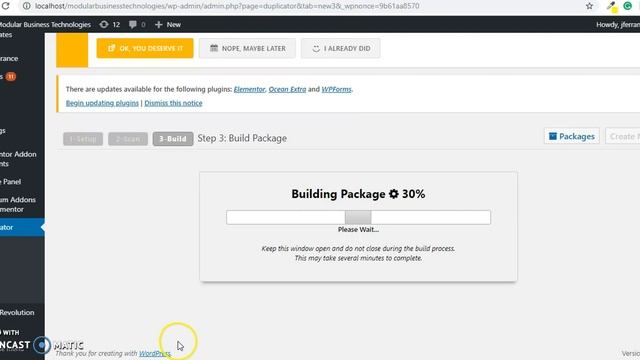Open the WPForms plugin link
Image resolution: width=640 pixels, height=360 pixels.
tap(336, 89)
